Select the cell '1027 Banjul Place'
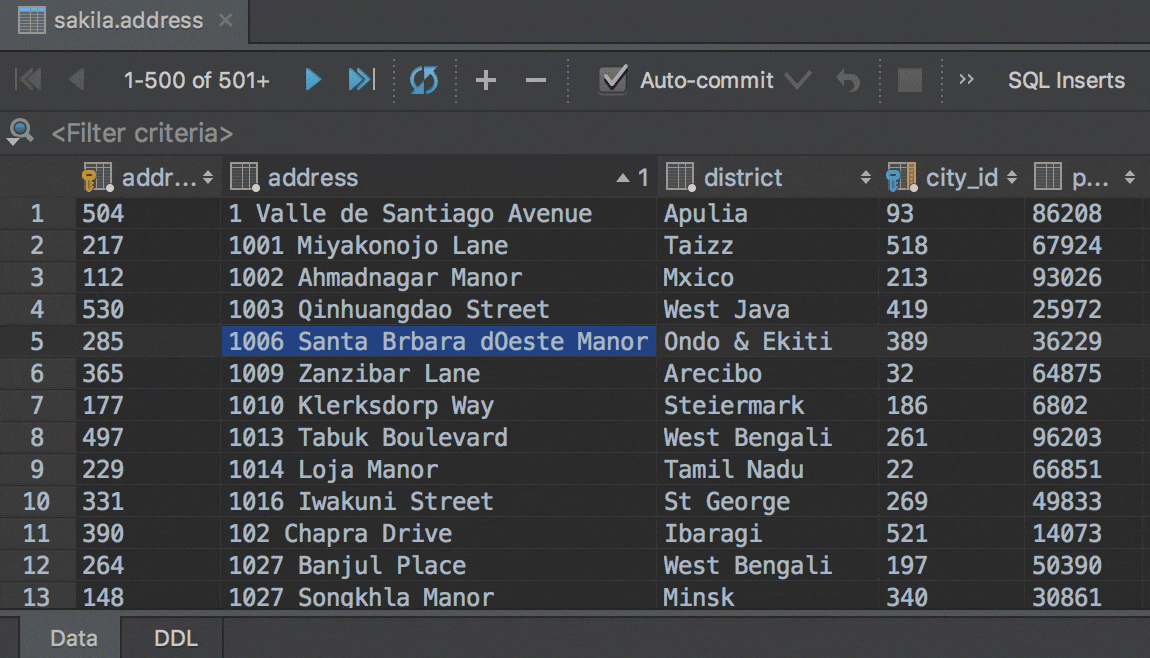Viewport: 1150px width, 658px height. tap(439, 566)
